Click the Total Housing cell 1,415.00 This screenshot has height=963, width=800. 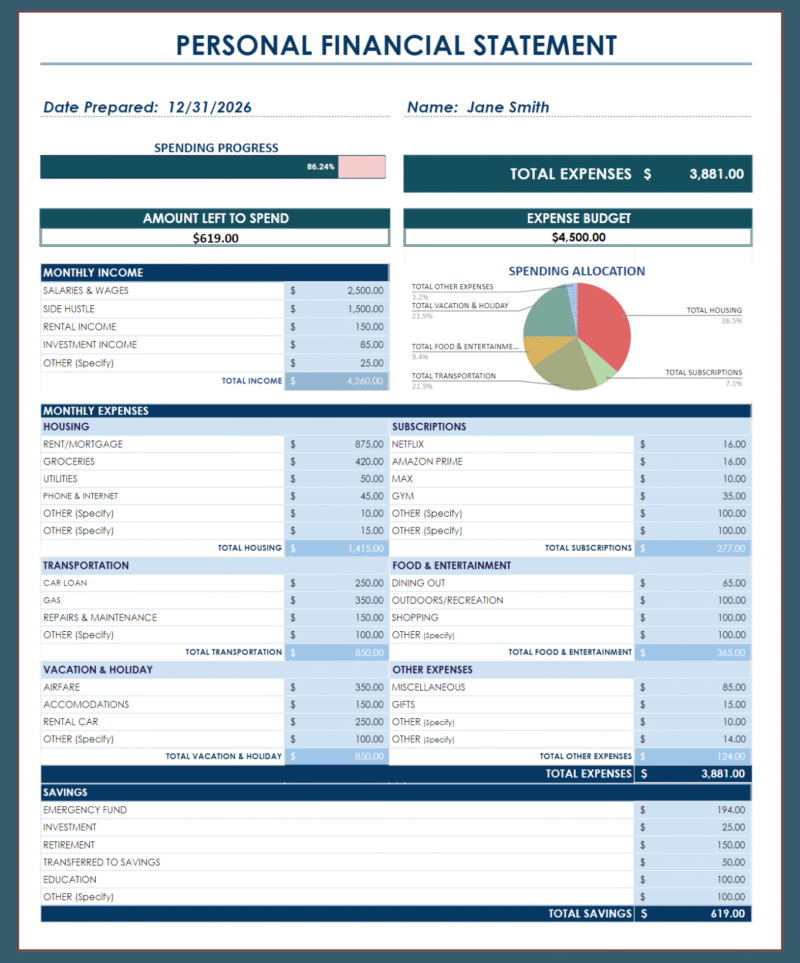pos(337,548)
